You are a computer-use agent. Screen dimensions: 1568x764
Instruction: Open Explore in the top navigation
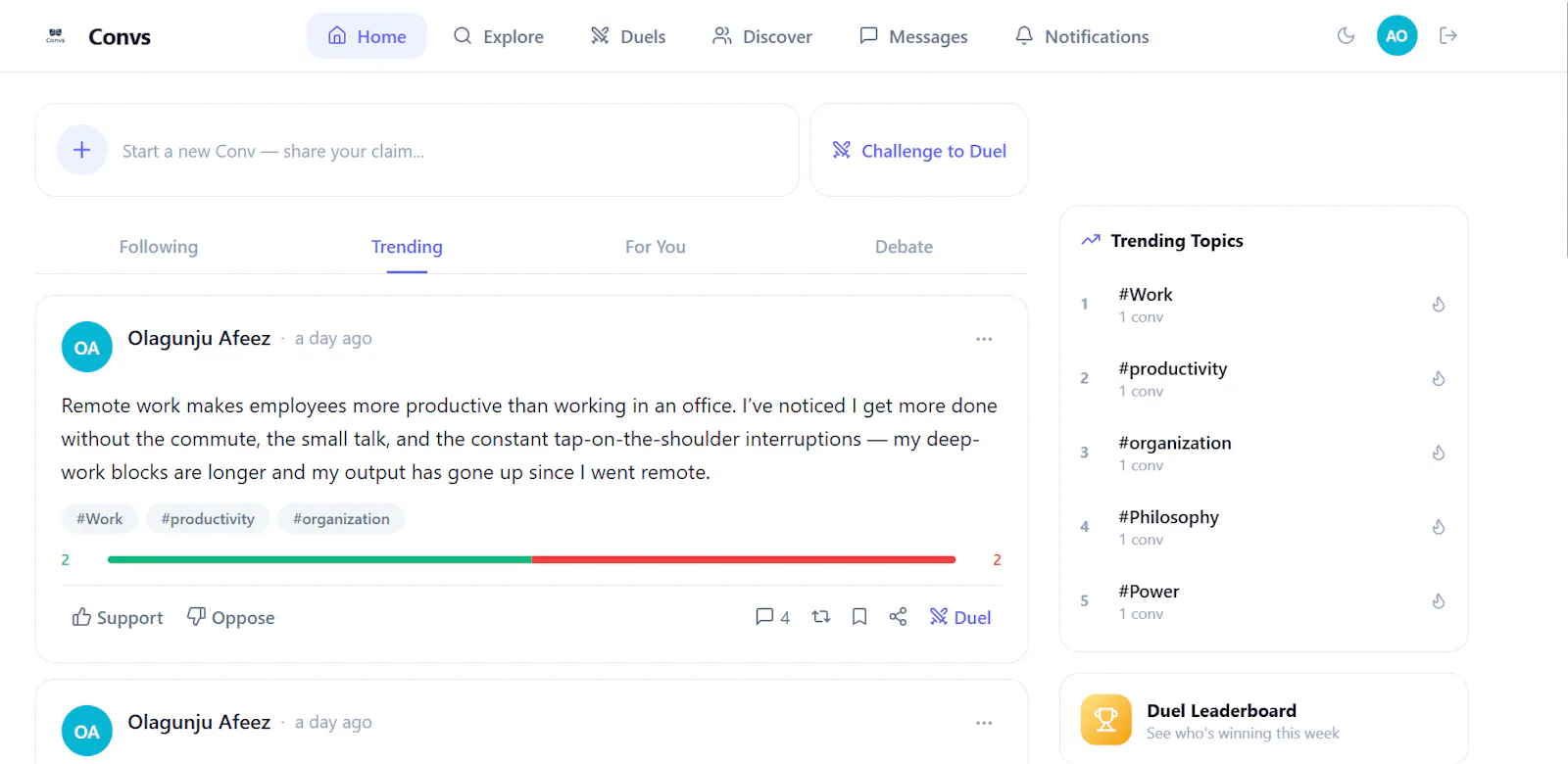[499, 36]
